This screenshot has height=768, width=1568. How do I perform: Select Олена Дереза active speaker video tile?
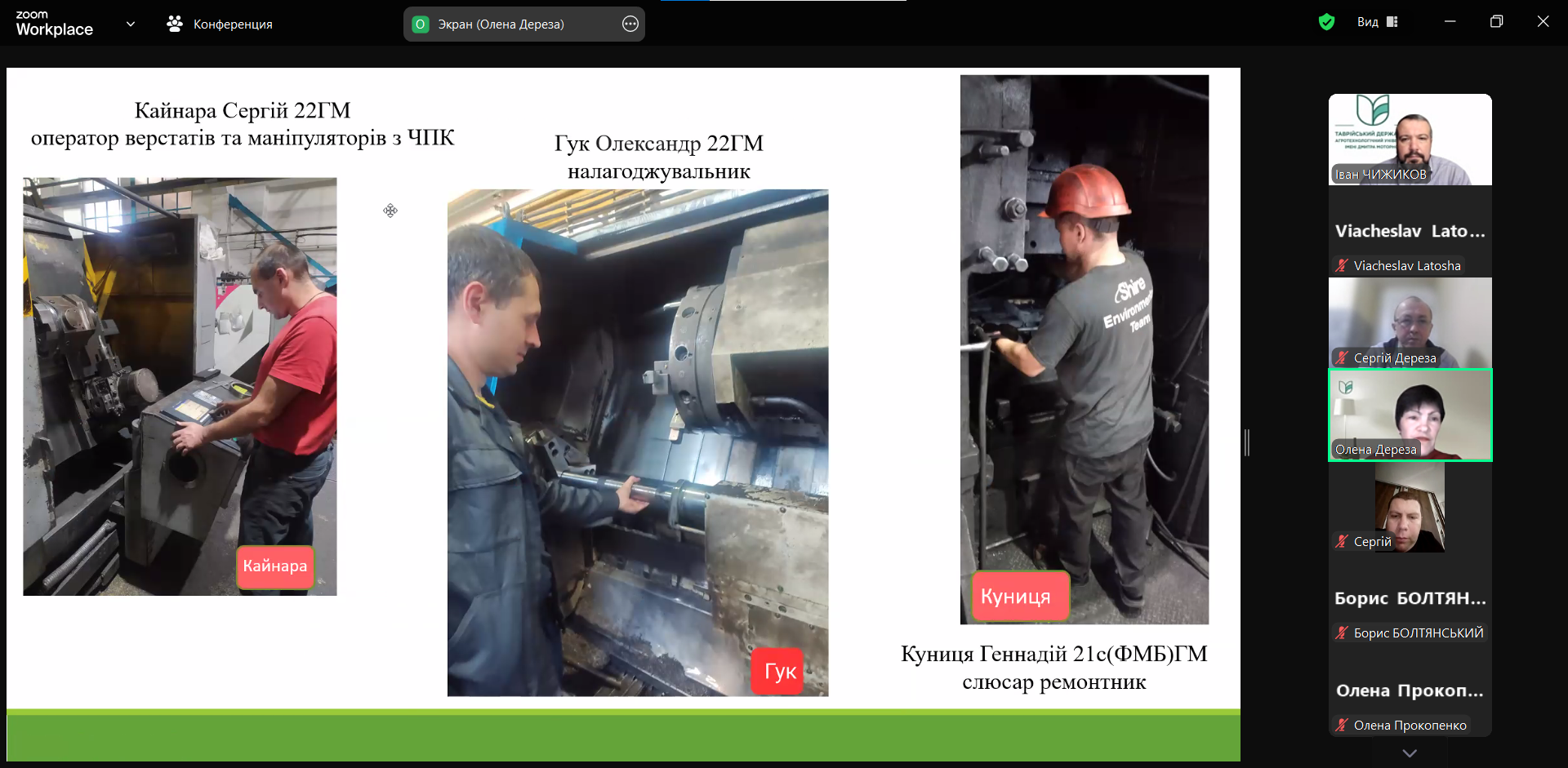click(x=1410, y=415)
